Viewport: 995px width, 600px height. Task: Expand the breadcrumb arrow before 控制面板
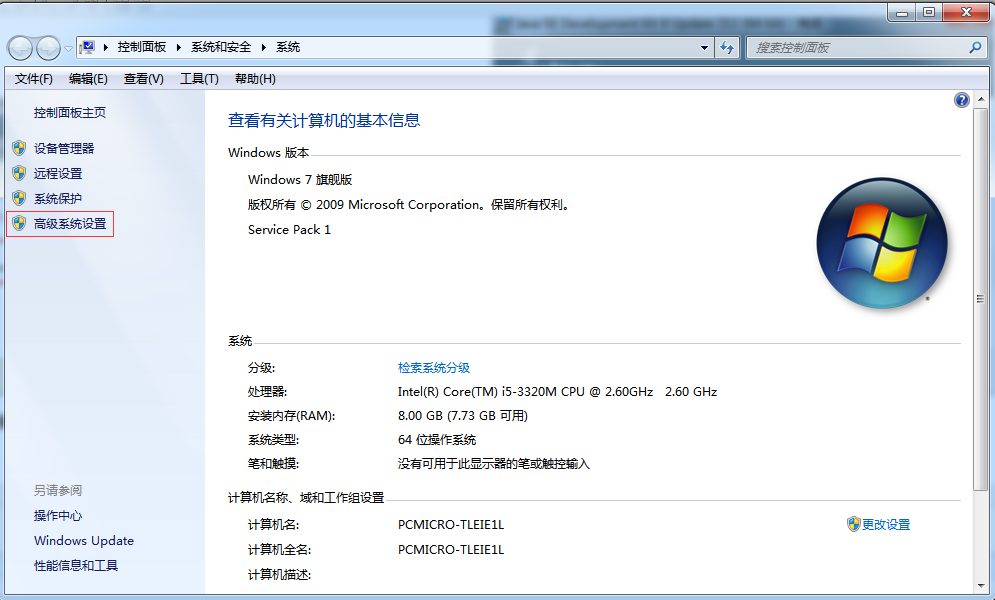[x=105, y=47]
